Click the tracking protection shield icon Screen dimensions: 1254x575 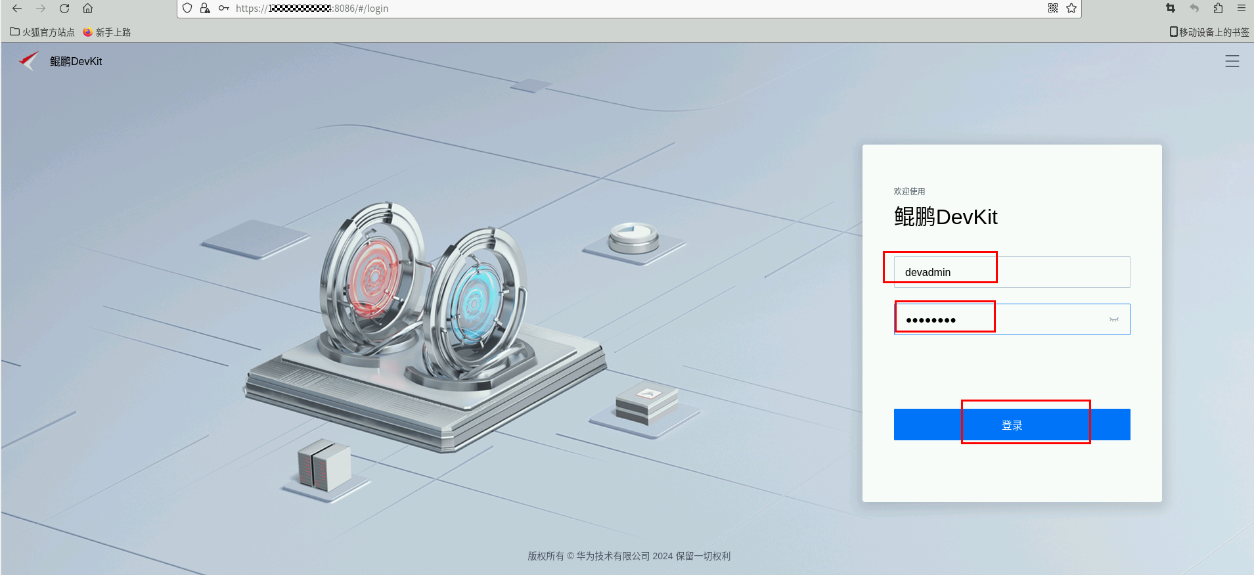point(187,8)
